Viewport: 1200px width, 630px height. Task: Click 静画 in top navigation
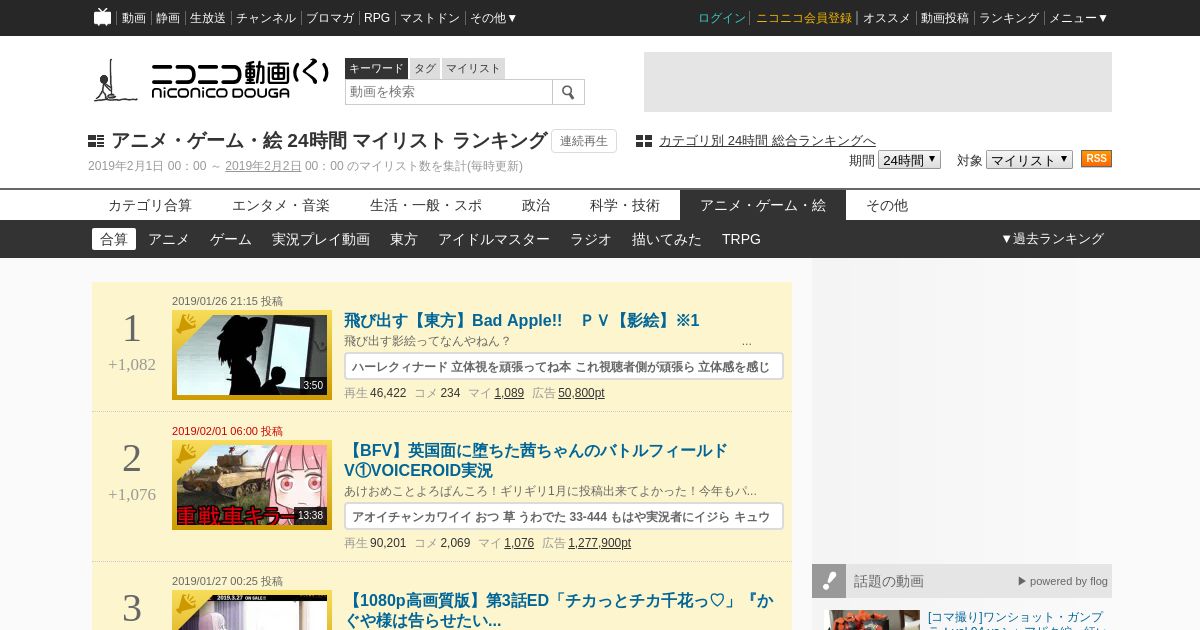(168, 18)
